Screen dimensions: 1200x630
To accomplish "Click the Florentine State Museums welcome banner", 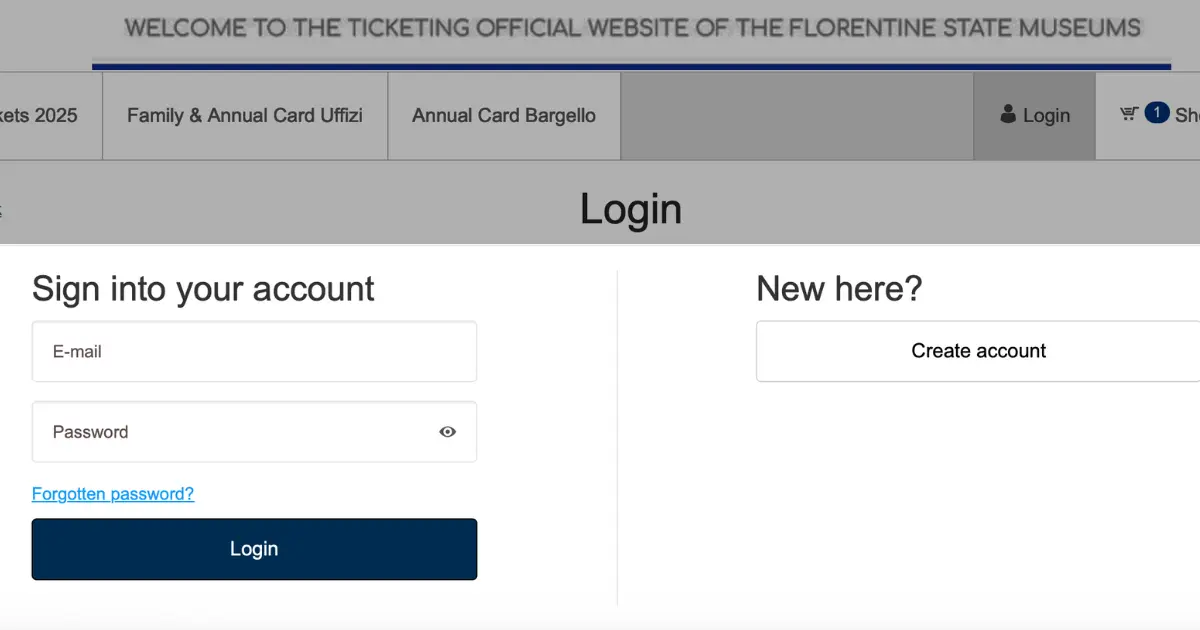I will click(632, 28).
